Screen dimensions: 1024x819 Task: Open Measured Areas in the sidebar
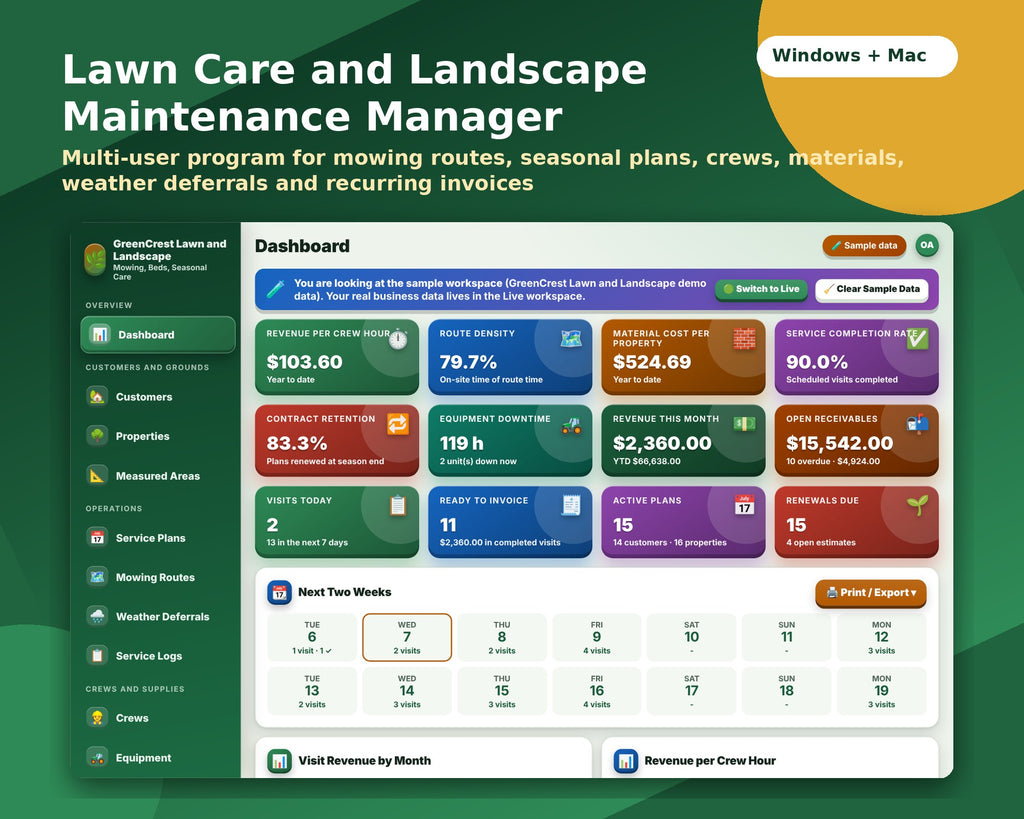[157, 475]
